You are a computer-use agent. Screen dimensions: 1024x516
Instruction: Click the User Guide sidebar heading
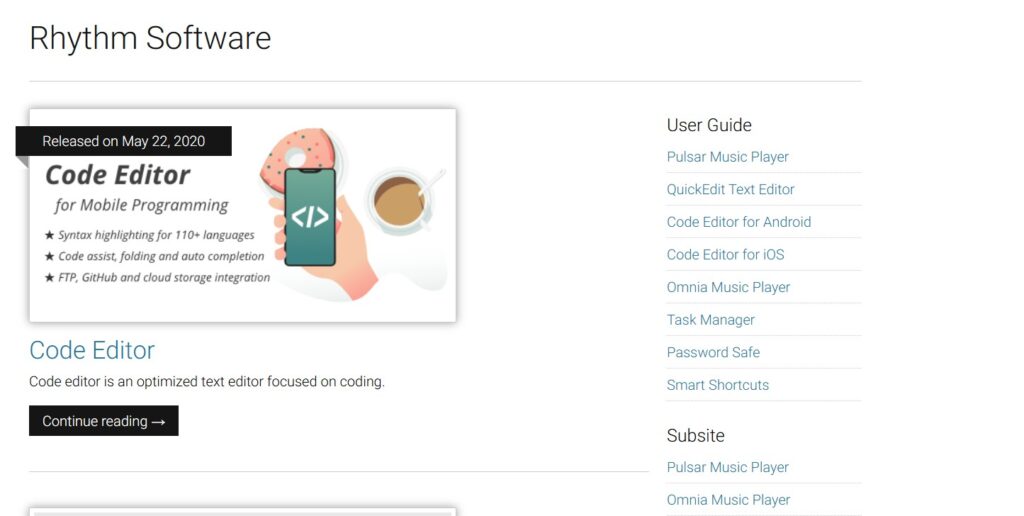[x=709, y=125]
